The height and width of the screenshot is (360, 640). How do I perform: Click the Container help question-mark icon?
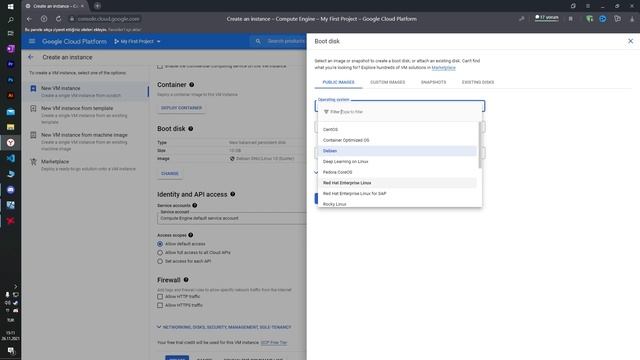pos(191,84)
